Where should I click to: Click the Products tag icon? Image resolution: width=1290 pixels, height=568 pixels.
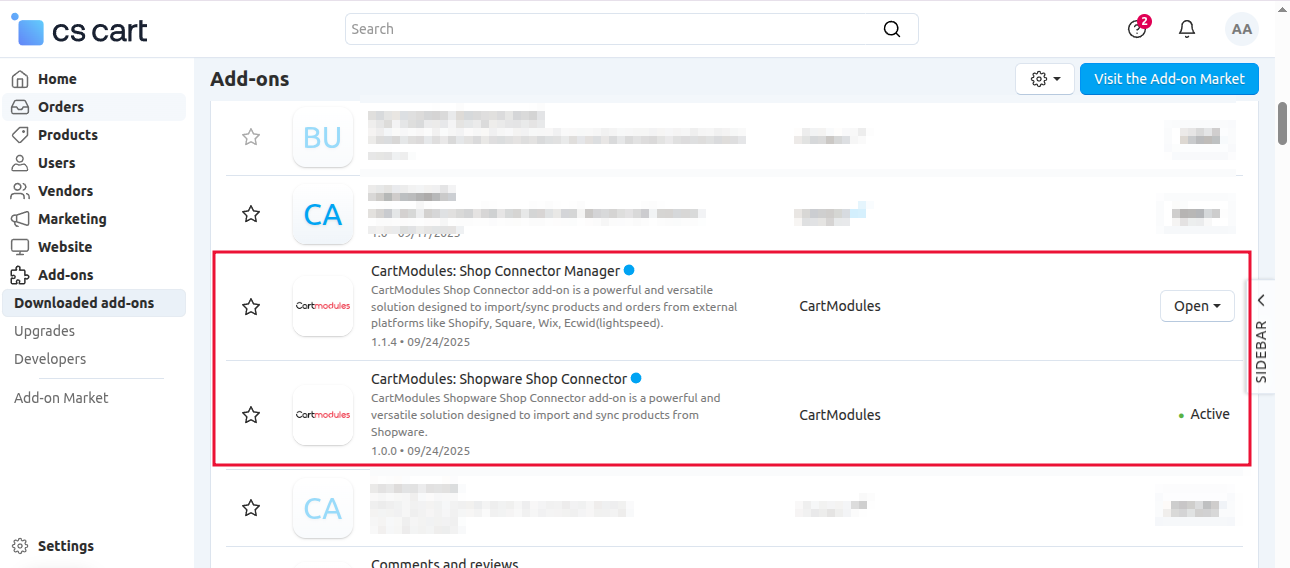[x=20, y=135]
